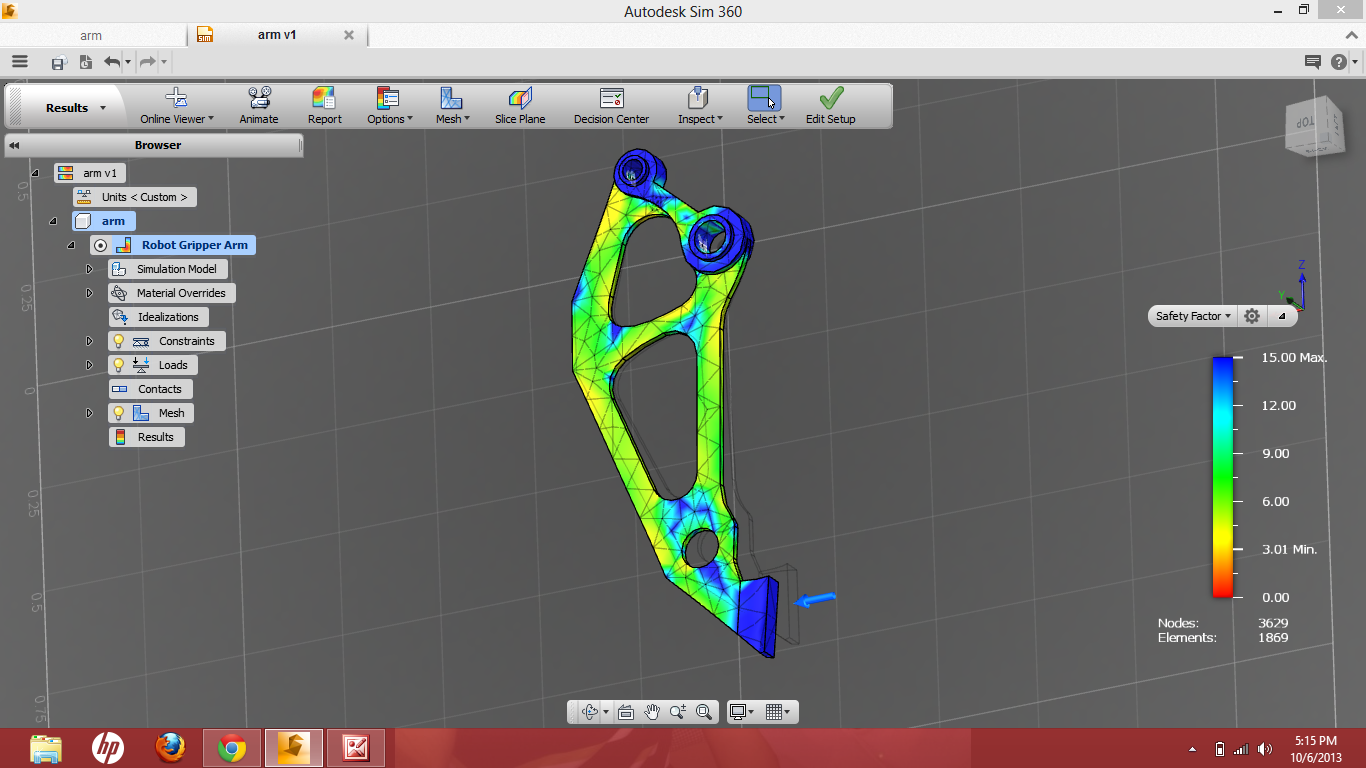Click the redo arrow
This screenshot has width=1366, height=768.
(148, 62)
